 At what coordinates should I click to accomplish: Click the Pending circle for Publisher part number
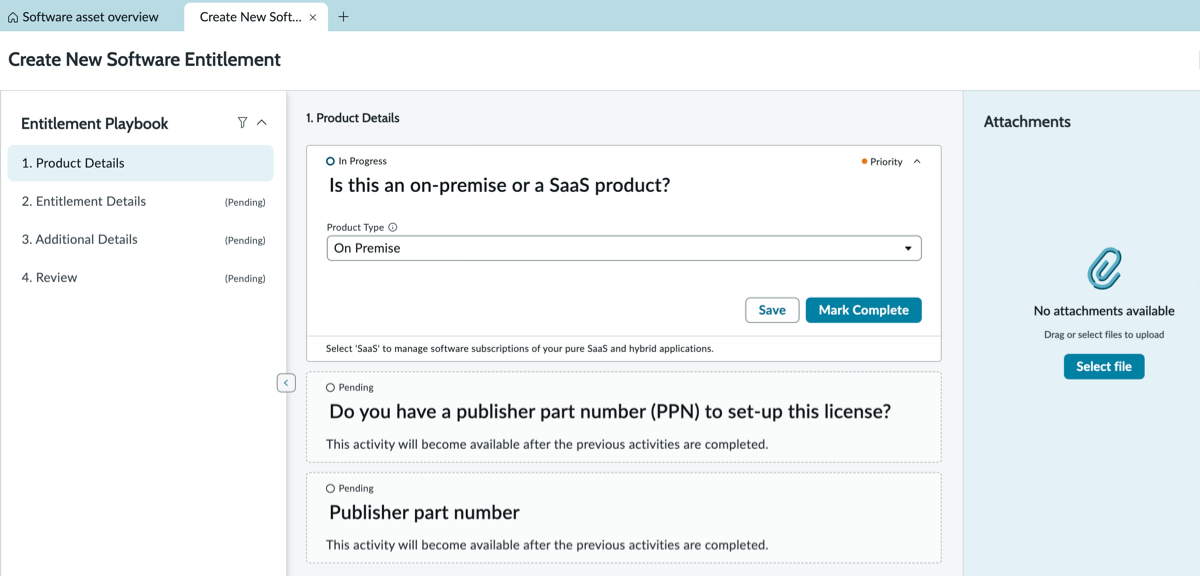pyautogui.click(x=331, y=488)
